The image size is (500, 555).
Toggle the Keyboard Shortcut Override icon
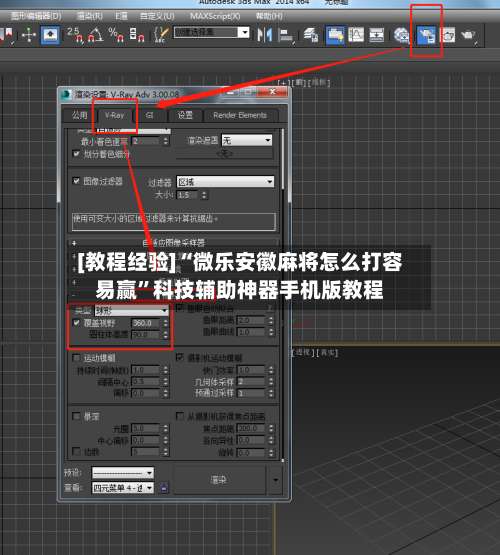pyautogui.click(x=51, y=35)
